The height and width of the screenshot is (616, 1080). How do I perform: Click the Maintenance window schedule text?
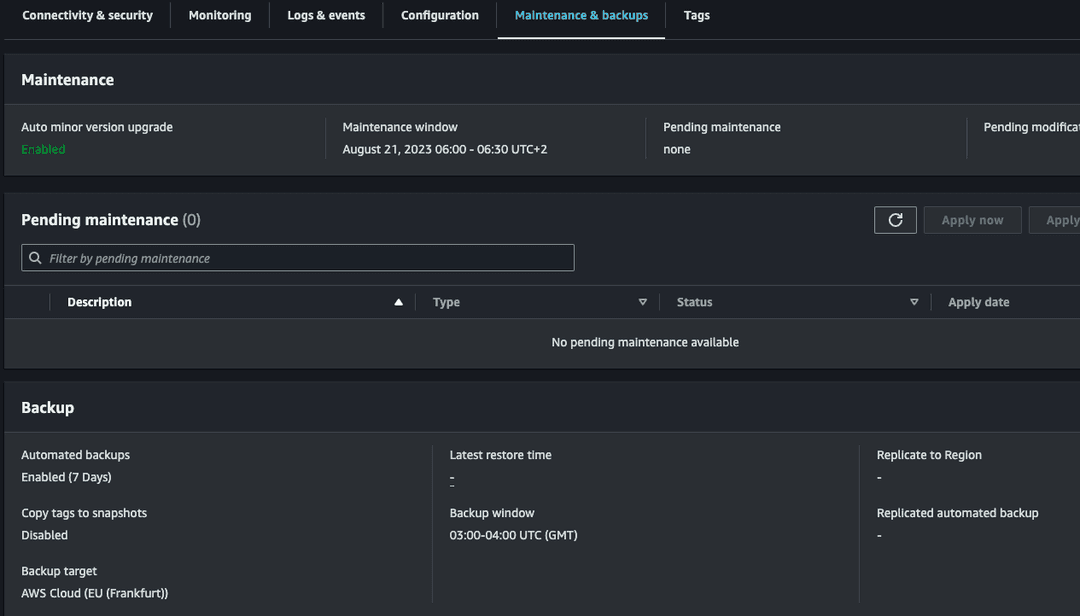click(x=444, y=148)
